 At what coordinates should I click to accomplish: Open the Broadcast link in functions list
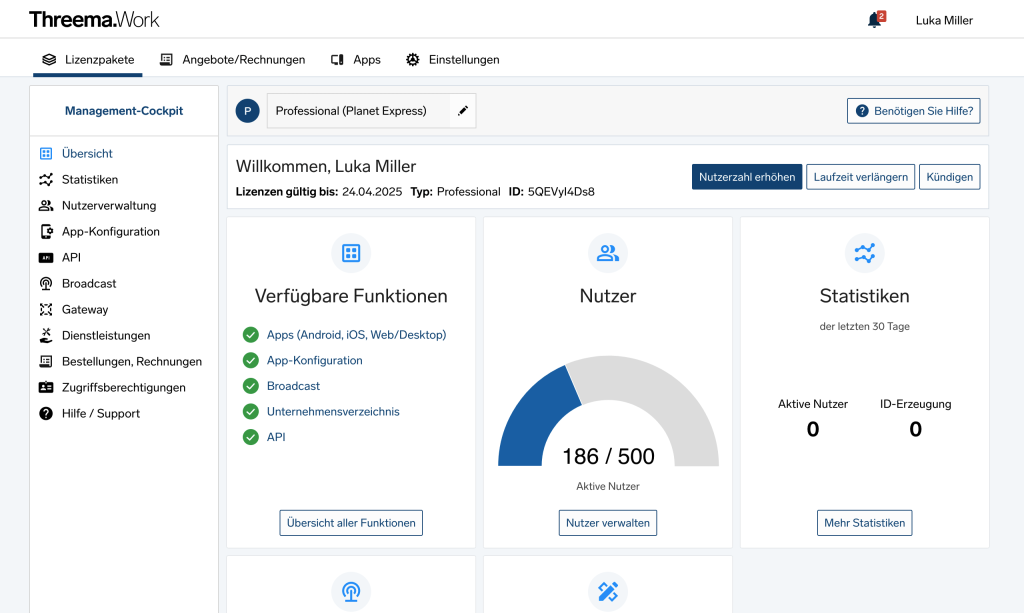point(293,386)
